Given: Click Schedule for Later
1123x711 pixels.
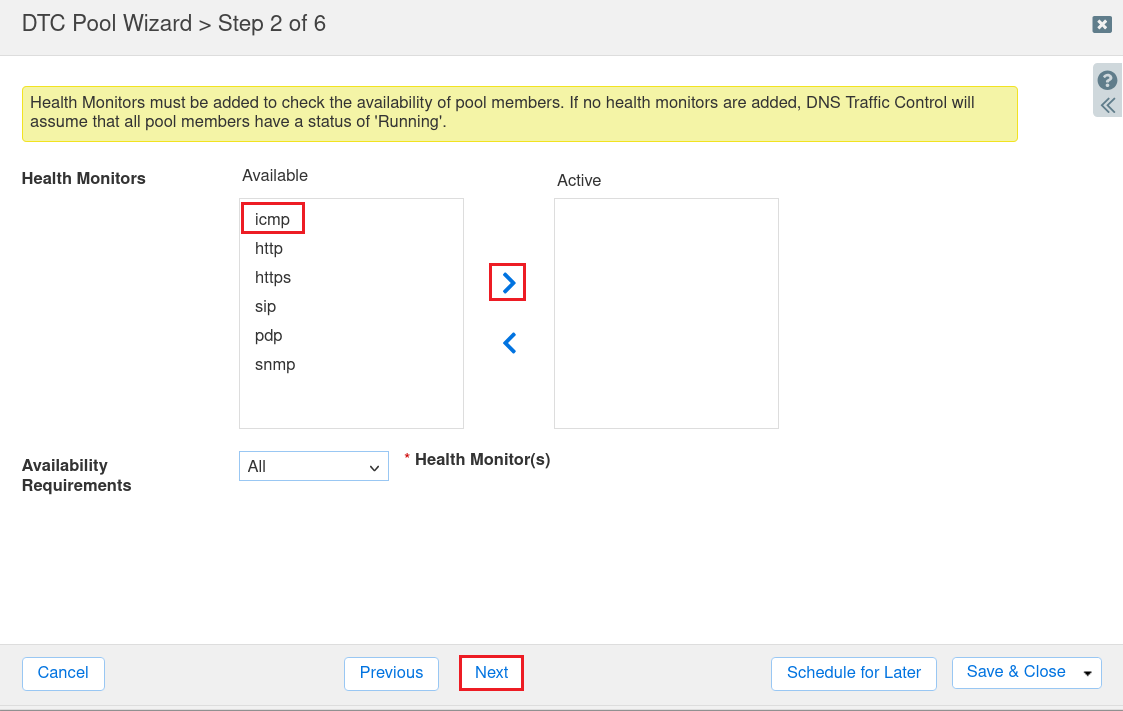Looking at the screenshot, I should 853,673.
